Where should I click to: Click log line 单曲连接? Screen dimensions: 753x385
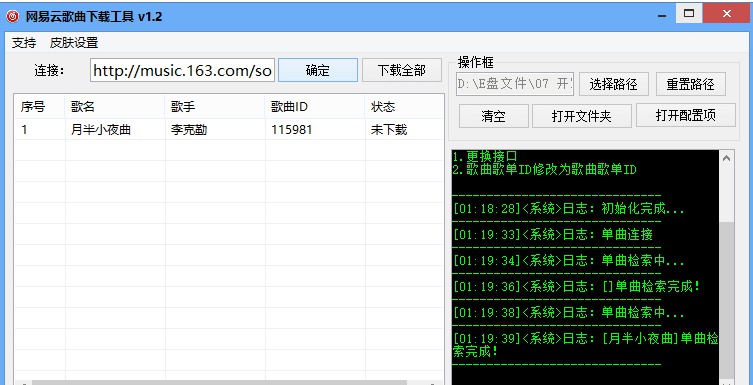[553, 235]
